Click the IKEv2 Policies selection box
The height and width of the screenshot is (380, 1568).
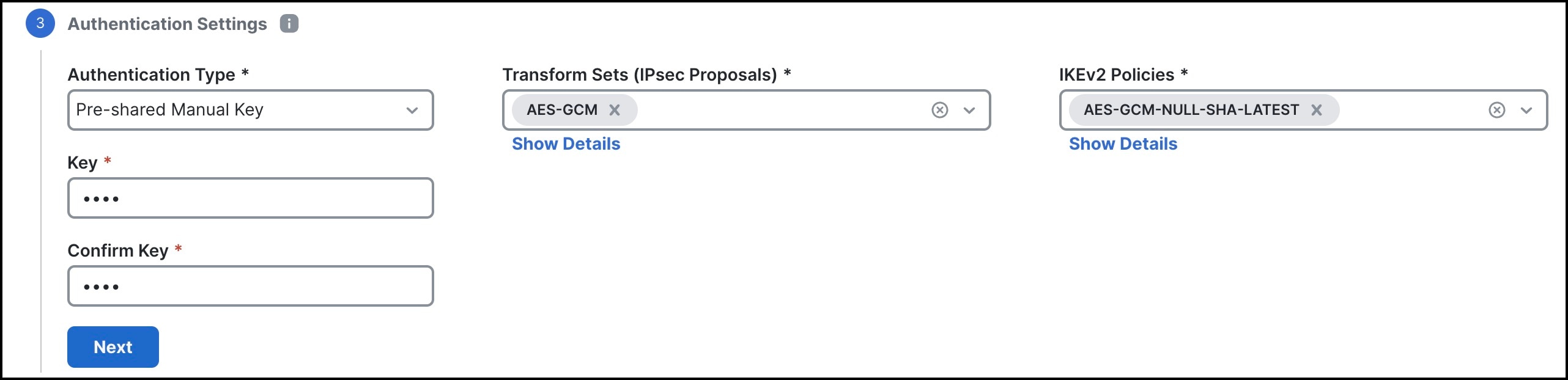pyautogui.click(x=1407, y=110)
